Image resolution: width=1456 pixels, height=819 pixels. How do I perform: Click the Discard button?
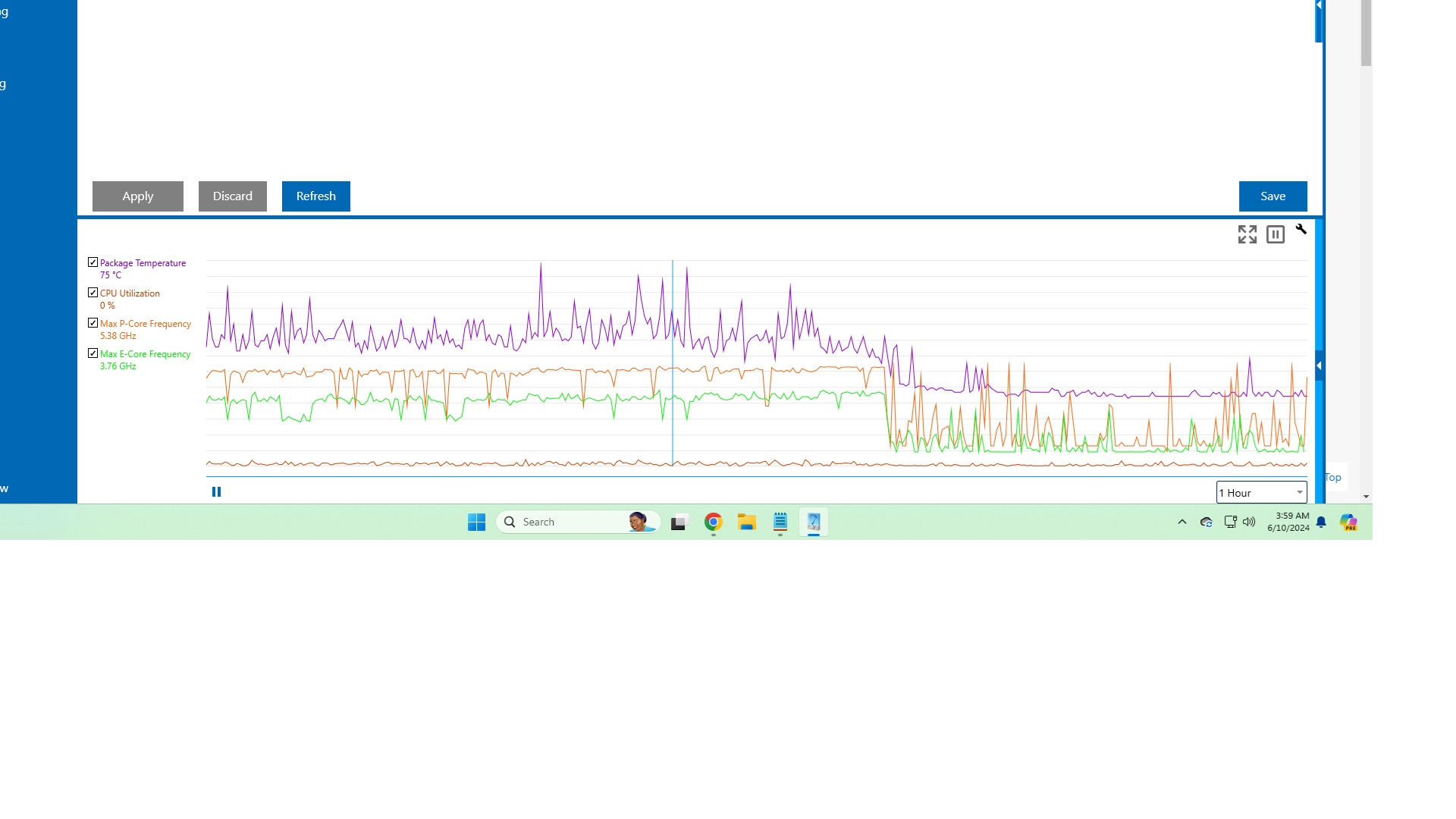(233, 196)
